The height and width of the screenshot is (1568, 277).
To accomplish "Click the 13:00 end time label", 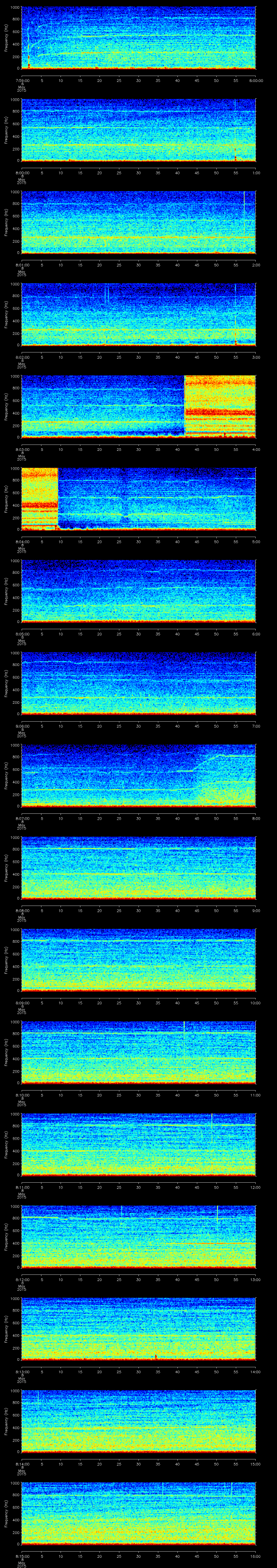I will (x=256, y=1280).
